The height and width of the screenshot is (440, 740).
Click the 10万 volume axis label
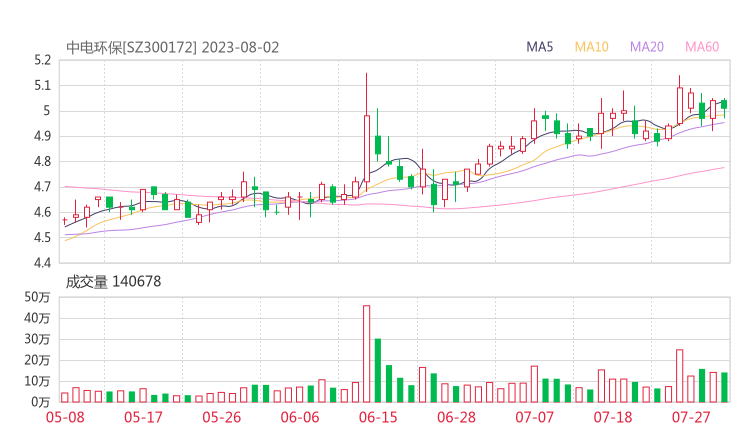point(37,381)
